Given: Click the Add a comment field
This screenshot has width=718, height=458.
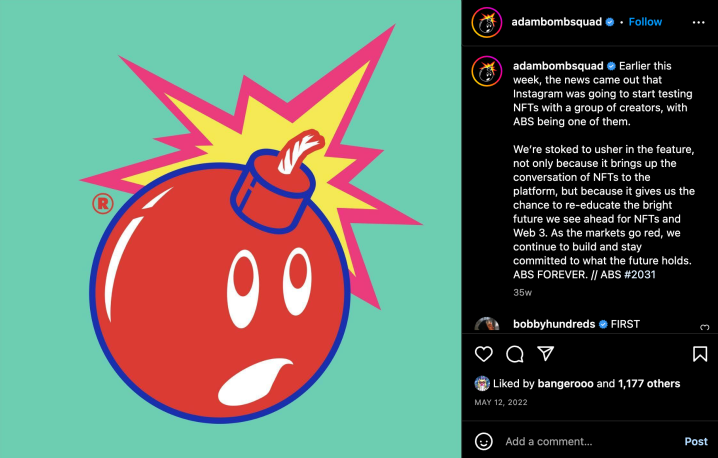Looking at the screenshot, I should tap(591, 442).
